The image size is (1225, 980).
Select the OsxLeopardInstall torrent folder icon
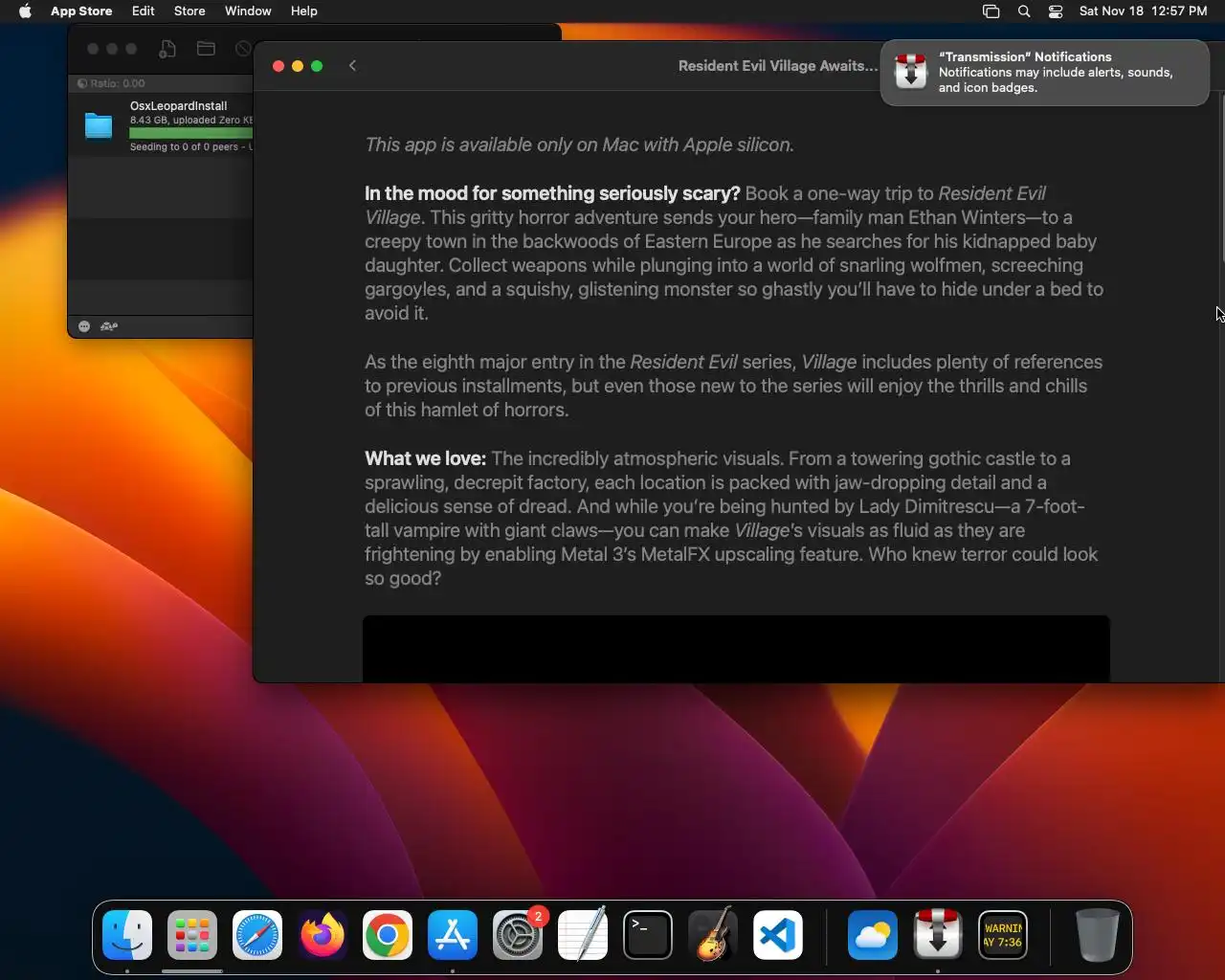click(x=99, y=125)
